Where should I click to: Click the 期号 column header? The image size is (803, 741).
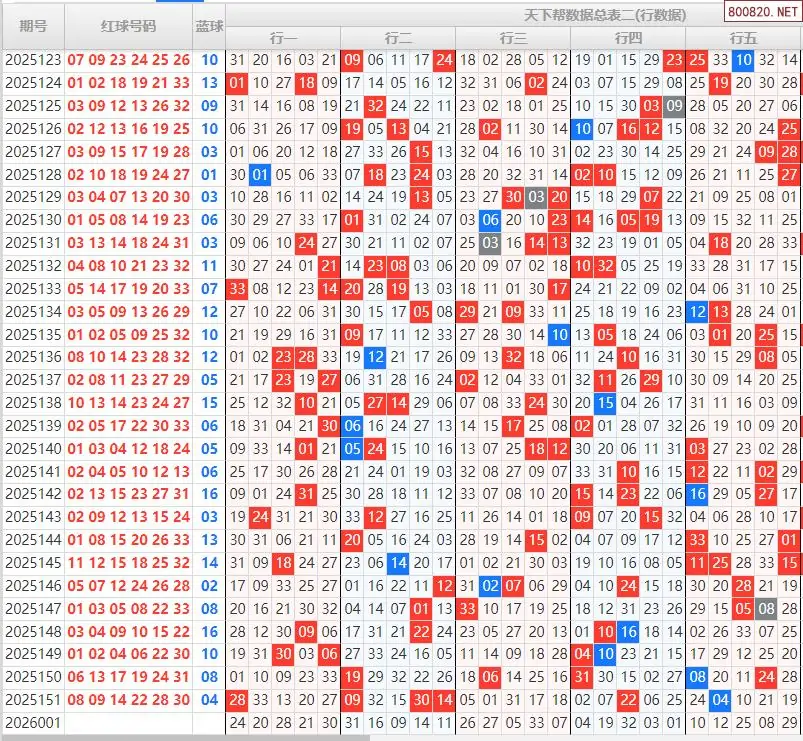[33, 26]
